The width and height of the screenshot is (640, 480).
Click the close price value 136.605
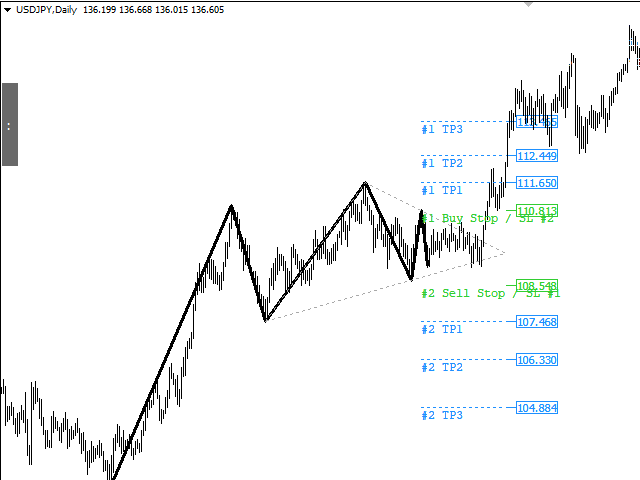point(207,10)
